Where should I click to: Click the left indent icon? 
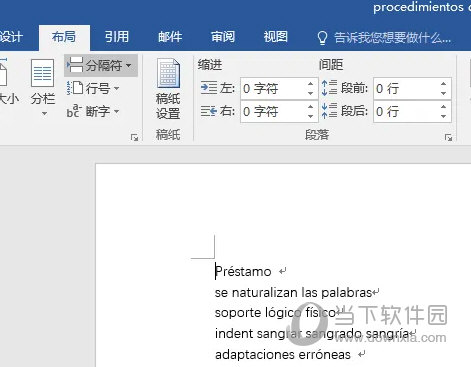click(x=209, y=88)
